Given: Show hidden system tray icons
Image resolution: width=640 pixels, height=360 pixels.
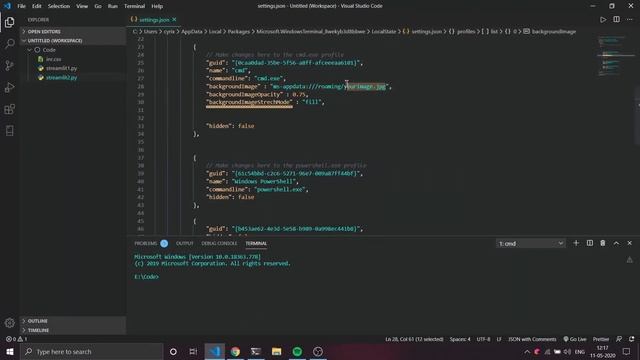Looking at the screenshot, I should coord(527,351).
